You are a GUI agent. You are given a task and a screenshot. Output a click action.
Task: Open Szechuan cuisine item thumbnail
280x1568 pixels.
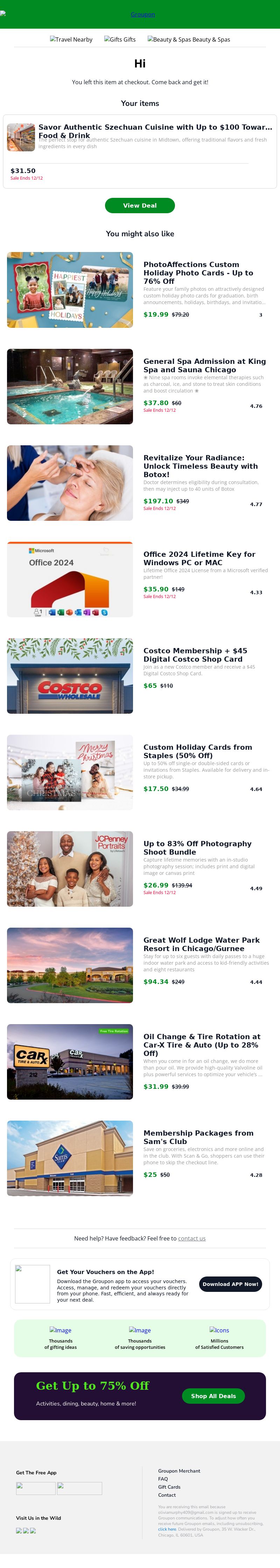(21, 137)
